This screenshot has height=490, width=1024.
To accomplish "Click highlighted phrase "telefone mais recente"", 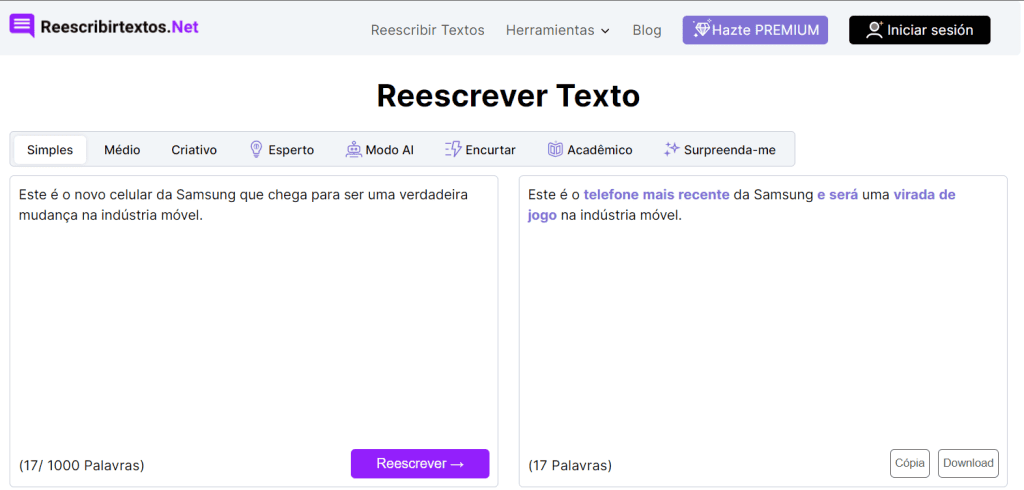I will 656,195.
